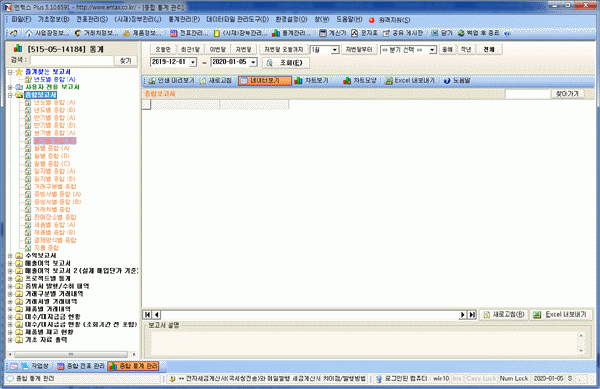Open the 통계관리(P) menu
Image resolution: width=600 pixels, height=389 pixels.
pos(184,19)
